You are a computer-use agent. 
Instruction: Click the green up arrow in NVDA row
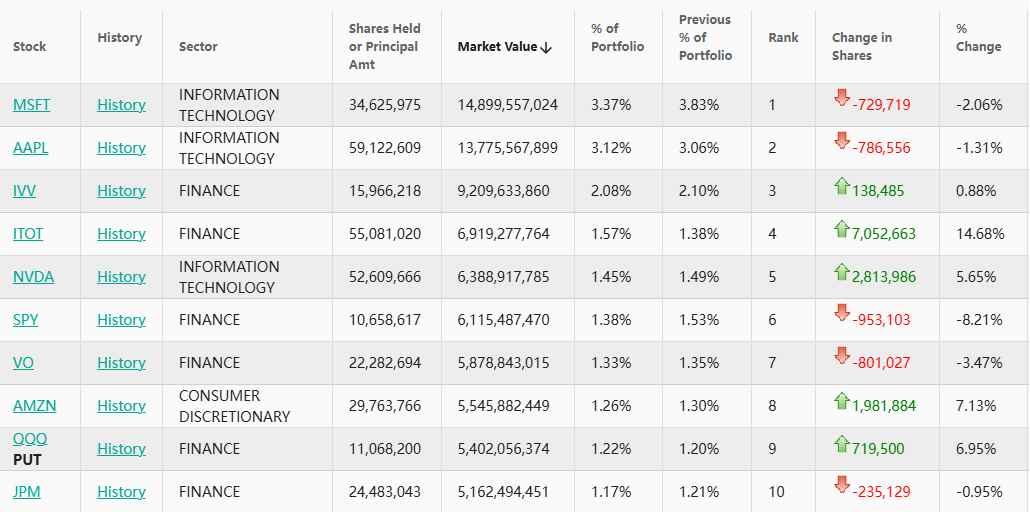tap(841, 270)
